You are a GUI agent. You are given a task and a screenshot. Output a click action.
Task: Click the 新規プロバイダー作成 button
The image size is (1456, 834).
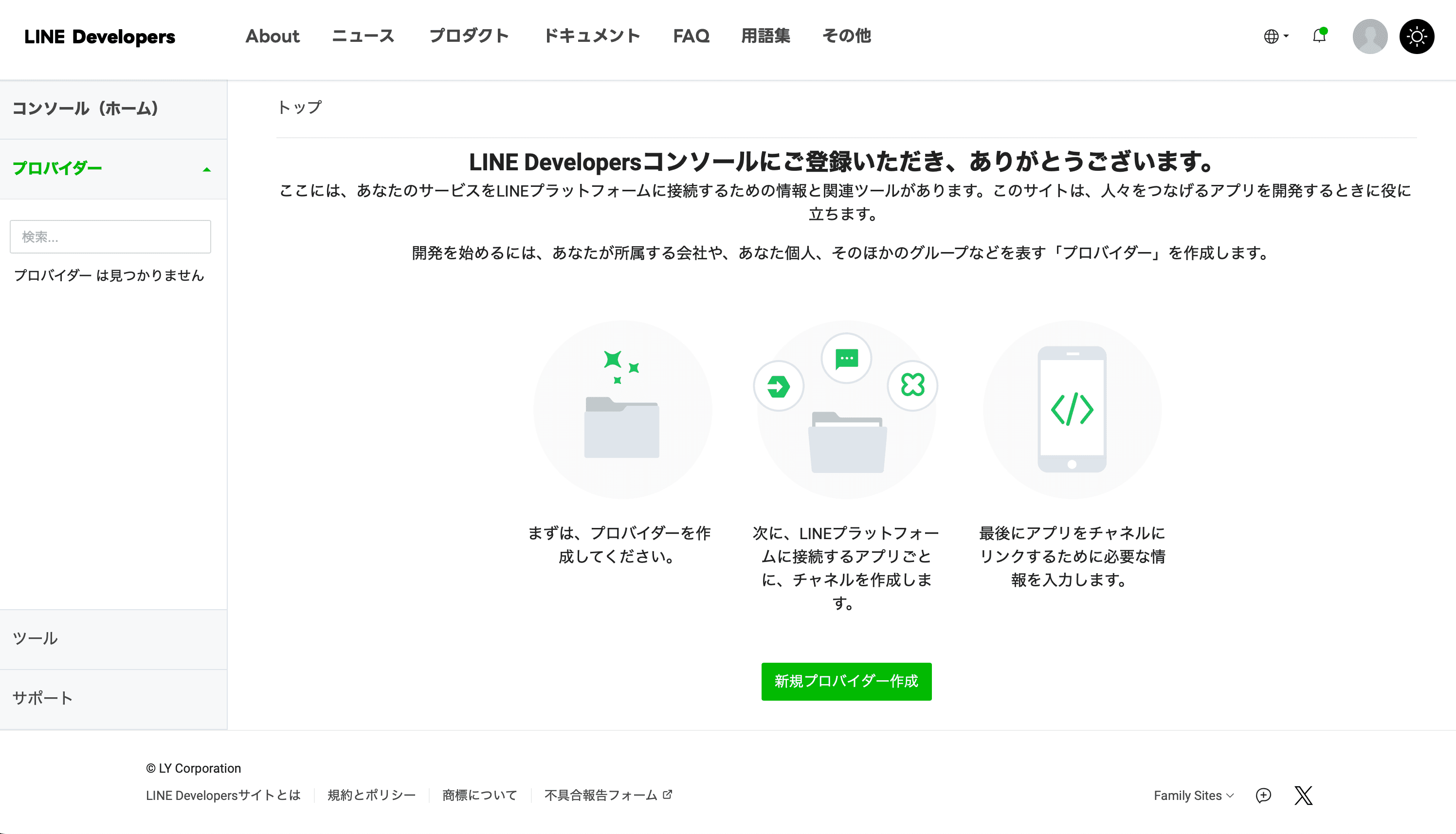click(x=846, y=681)
